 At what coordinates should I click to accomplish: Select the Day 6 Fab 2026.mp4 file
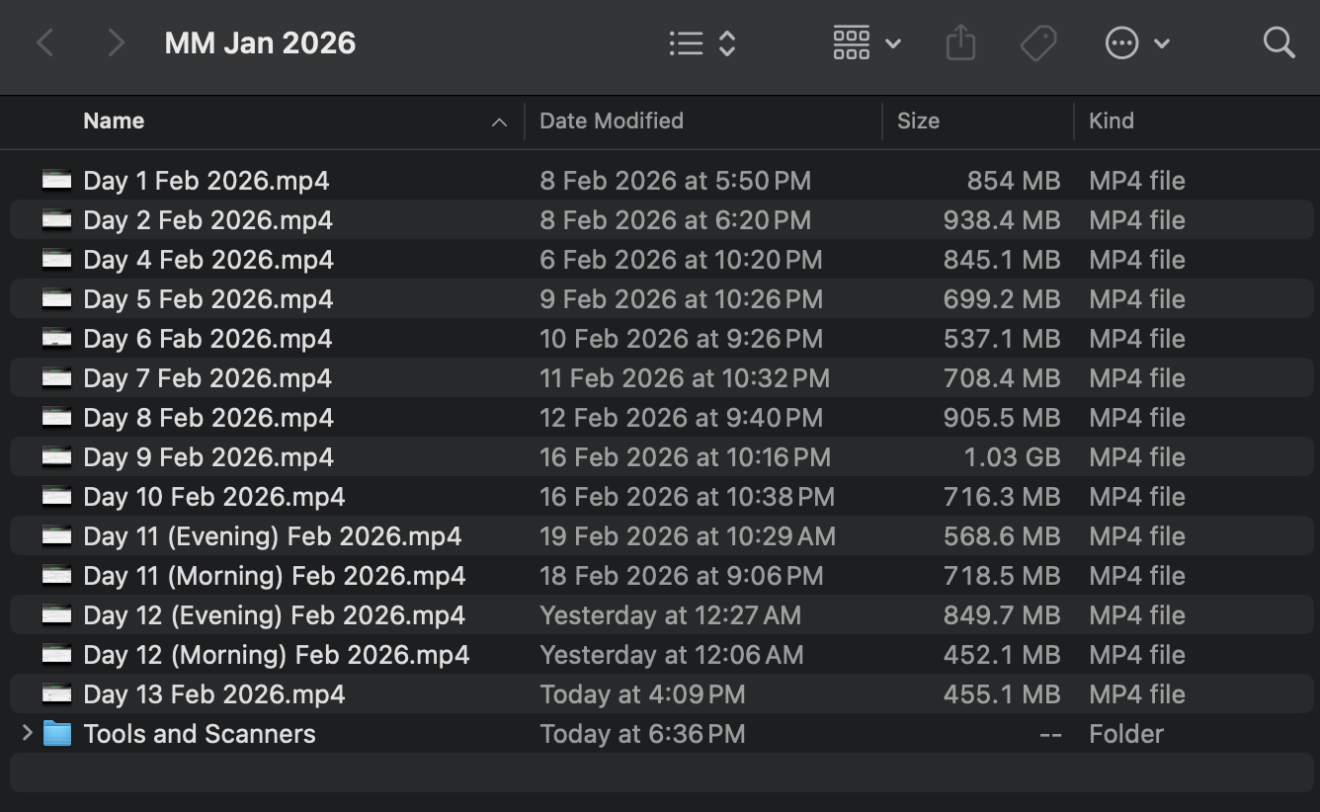[x=207, y=339]
